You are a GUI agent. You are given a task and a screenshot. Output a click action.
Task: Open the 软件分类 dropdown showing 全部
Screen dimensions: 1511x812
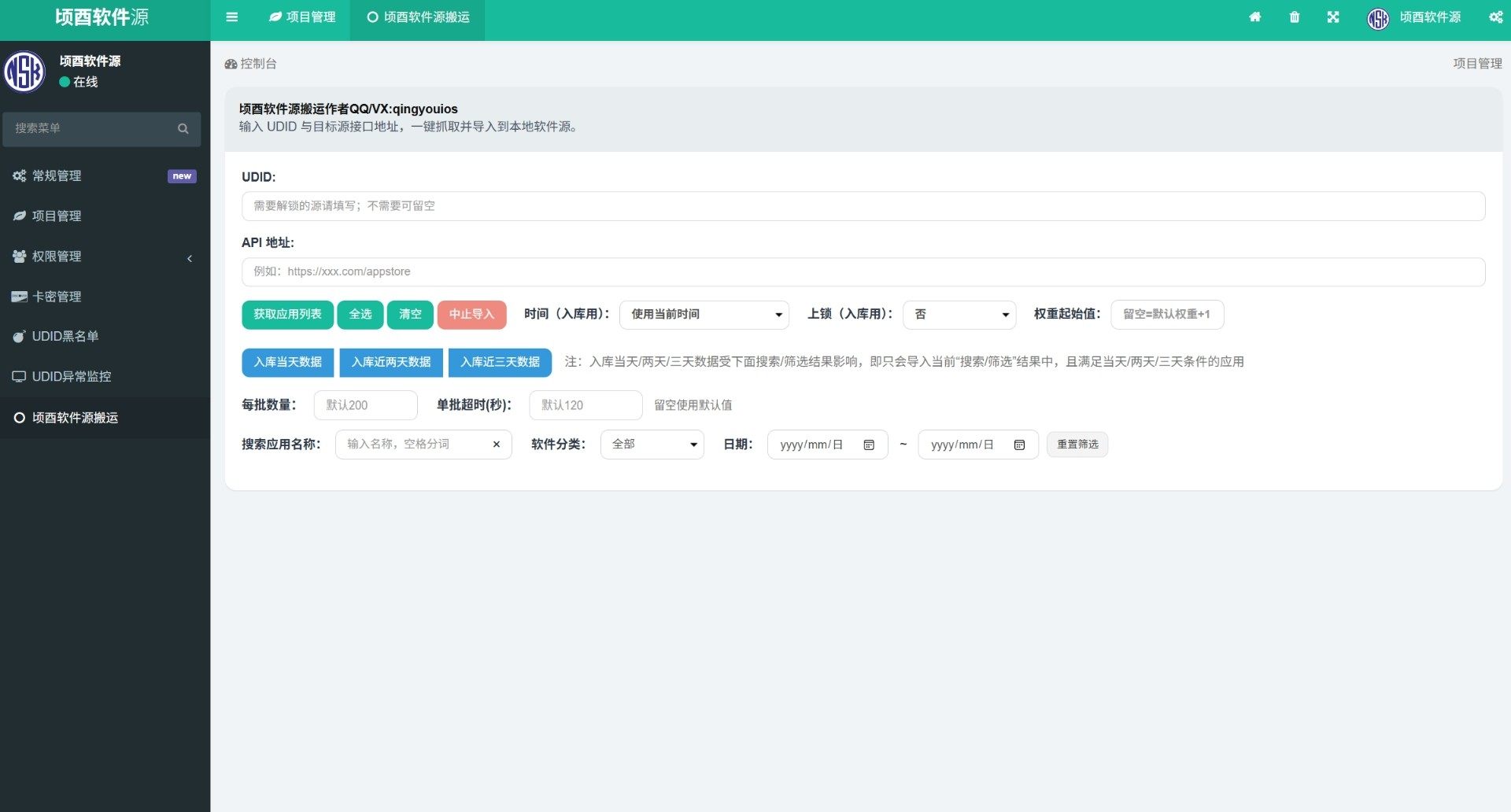coord(652,445)
